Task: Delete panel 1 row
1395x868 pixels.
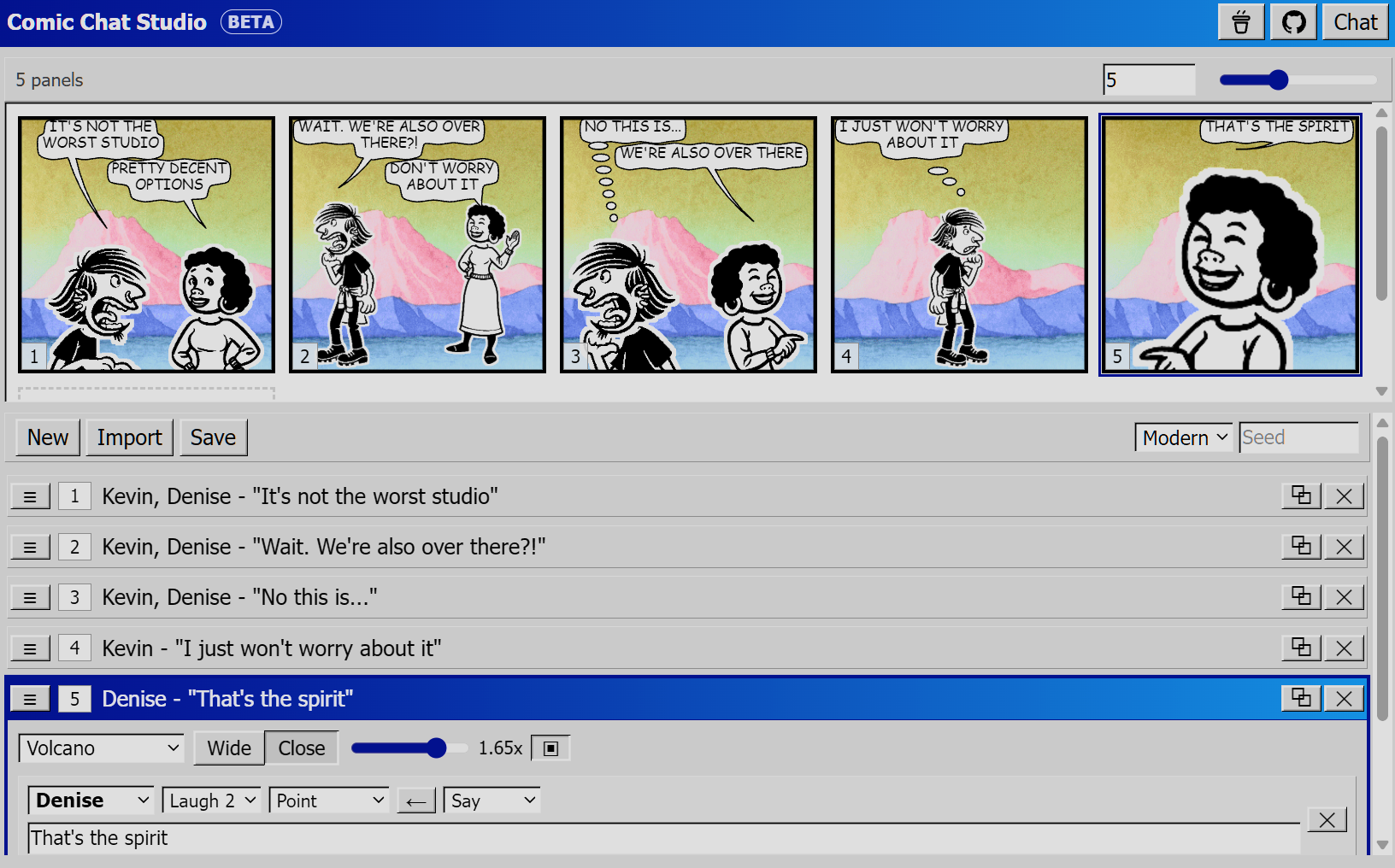Action: click(1344, 496)
